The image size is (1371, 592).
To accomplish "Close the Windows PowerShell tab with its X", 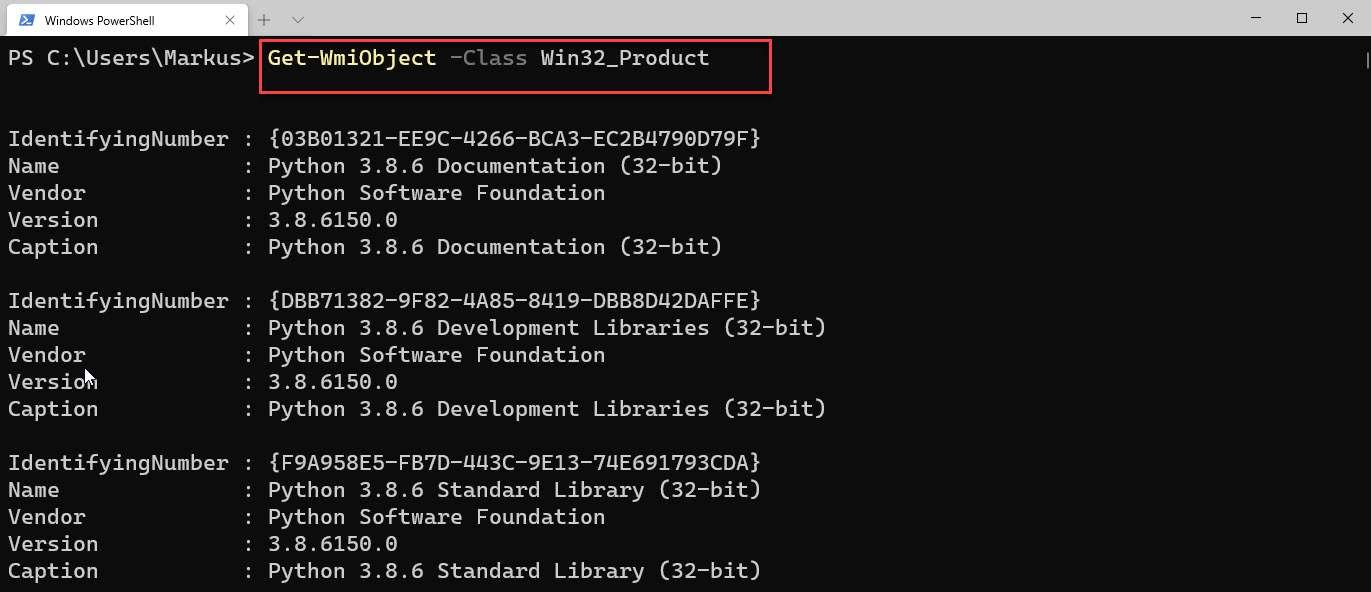I will click(x=229, y=19).
